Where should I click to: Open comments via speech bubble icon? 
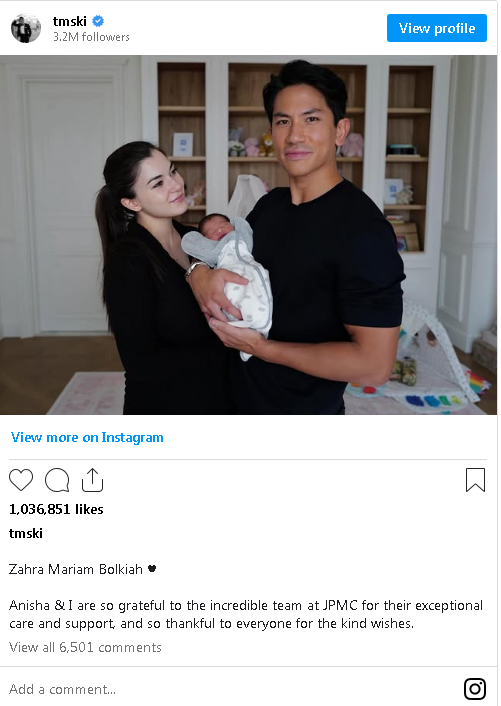coord(57,480)
